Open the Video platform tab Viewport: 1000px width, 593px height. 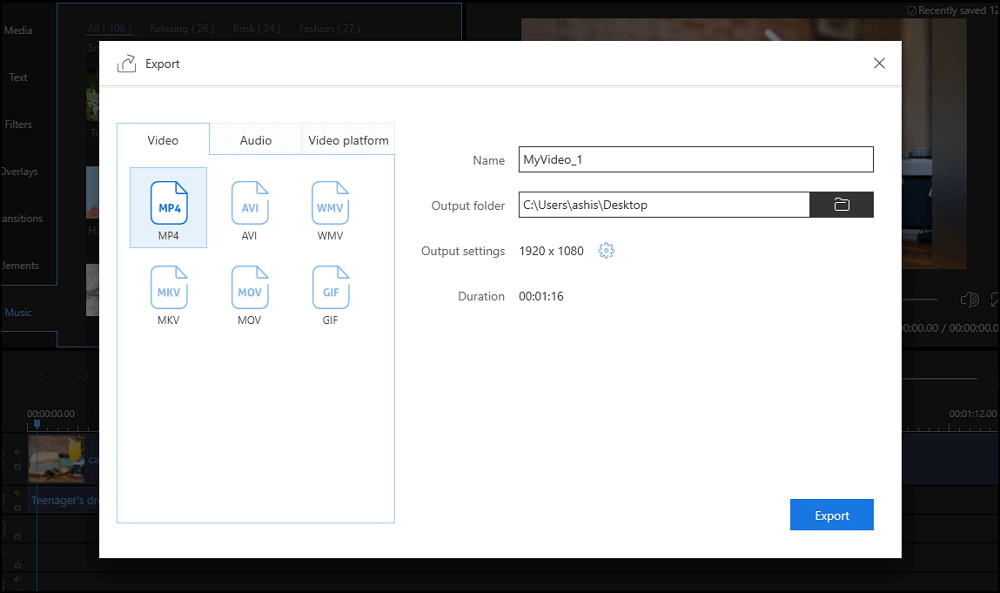[348, 140]
